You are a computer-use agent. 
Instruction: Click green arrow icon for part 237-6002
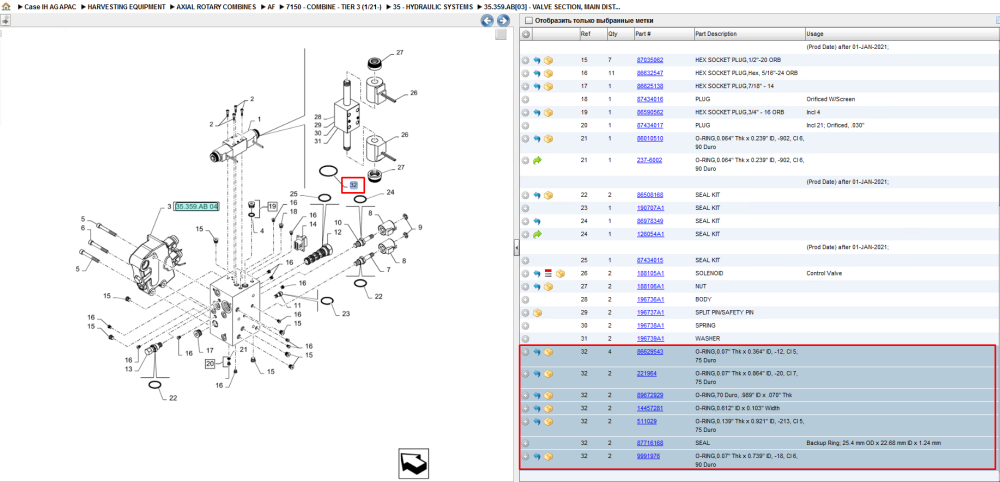click(x=537, y=161)
